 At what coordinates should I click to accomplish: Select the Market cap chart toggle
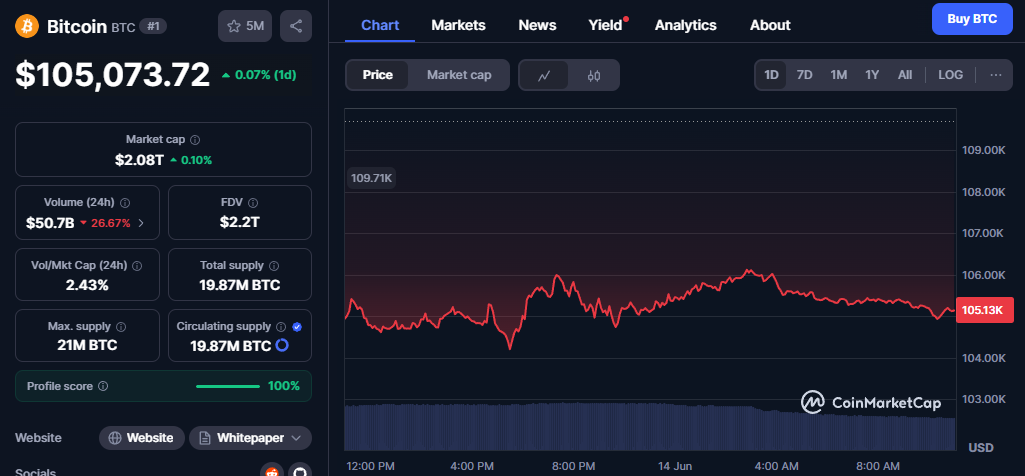pos(459,75)
